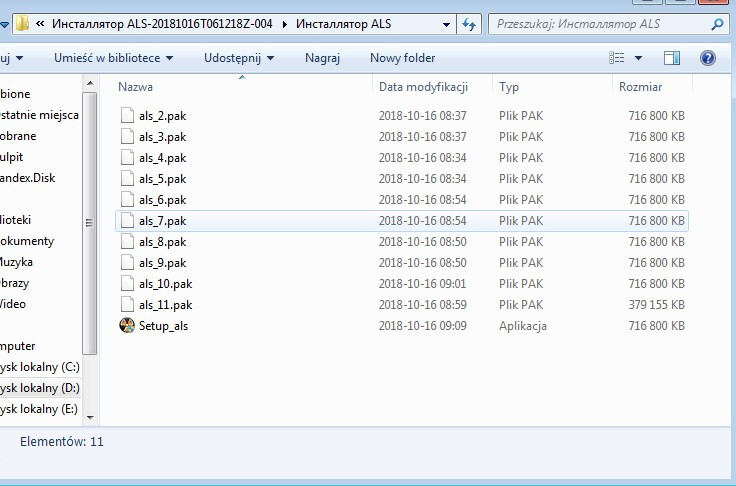Click the als_11.pak file icon
Image resolution: width=736 pixels, height=486 pixels.
(127, 305)
